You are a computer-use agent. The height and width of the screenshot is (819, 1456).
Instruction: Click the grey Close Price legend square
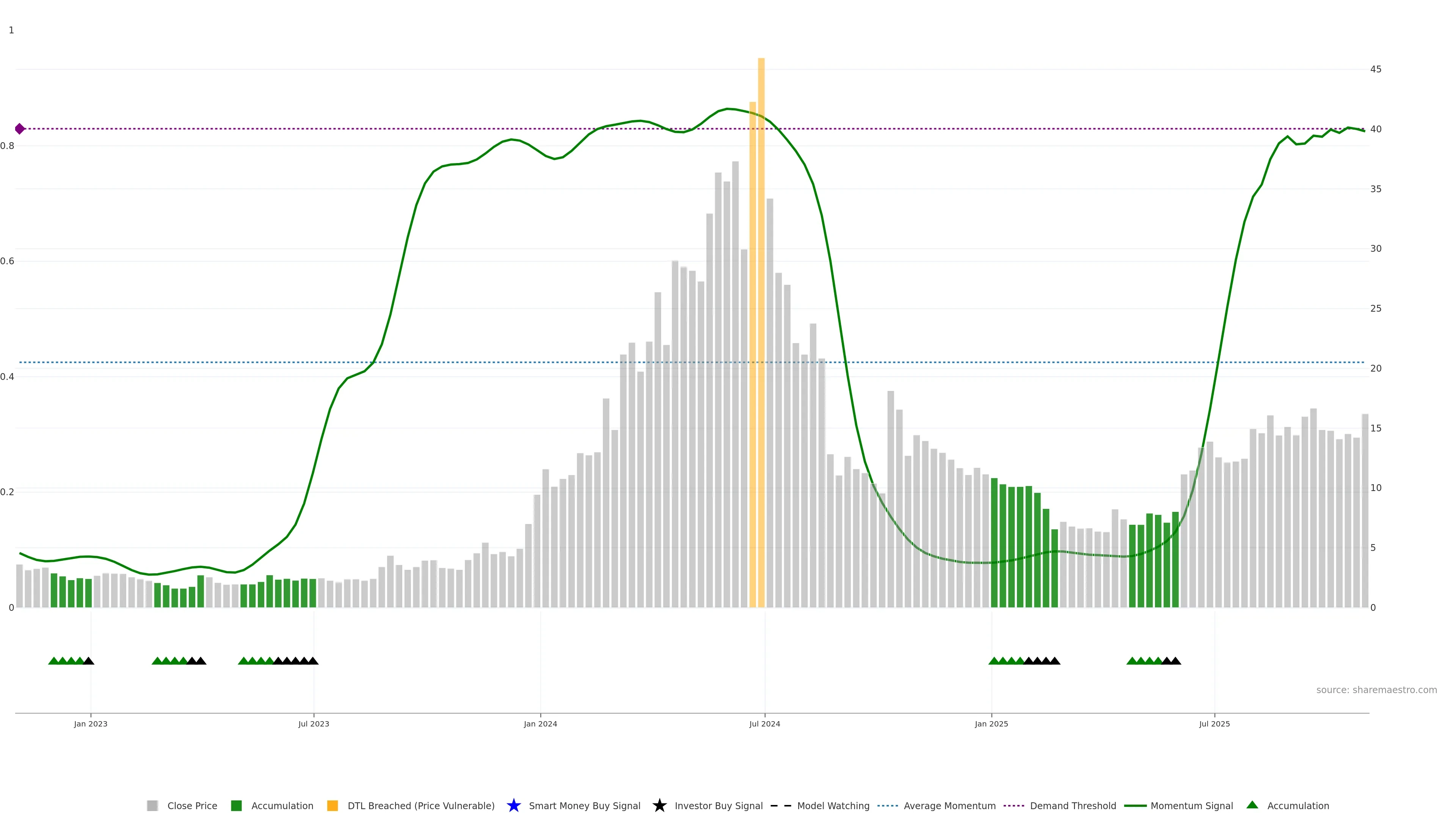[x=152, y=805]
